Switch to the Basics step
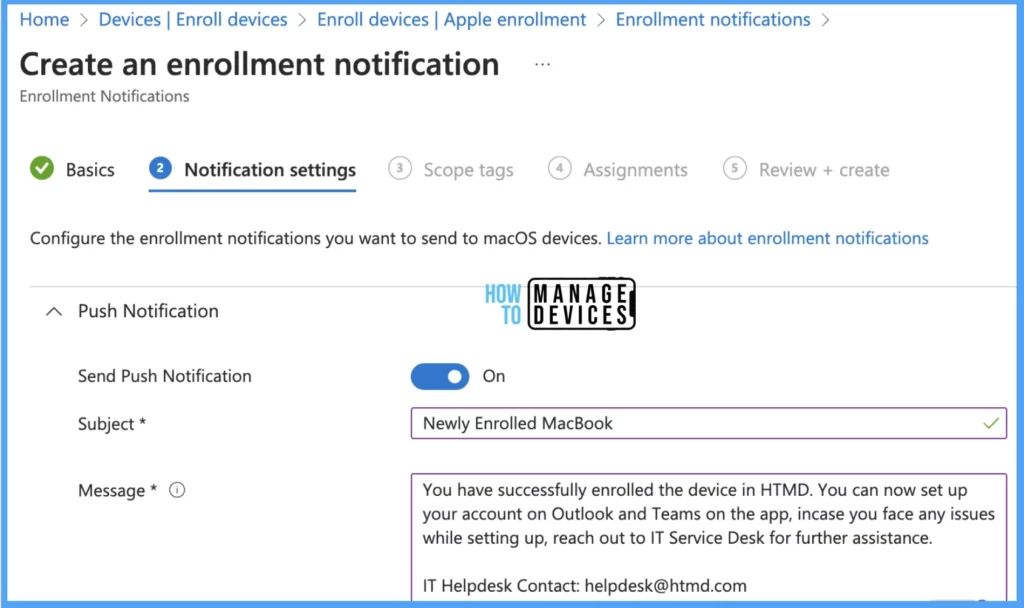This screenshot has height=608, width=1024. [89, 170]
